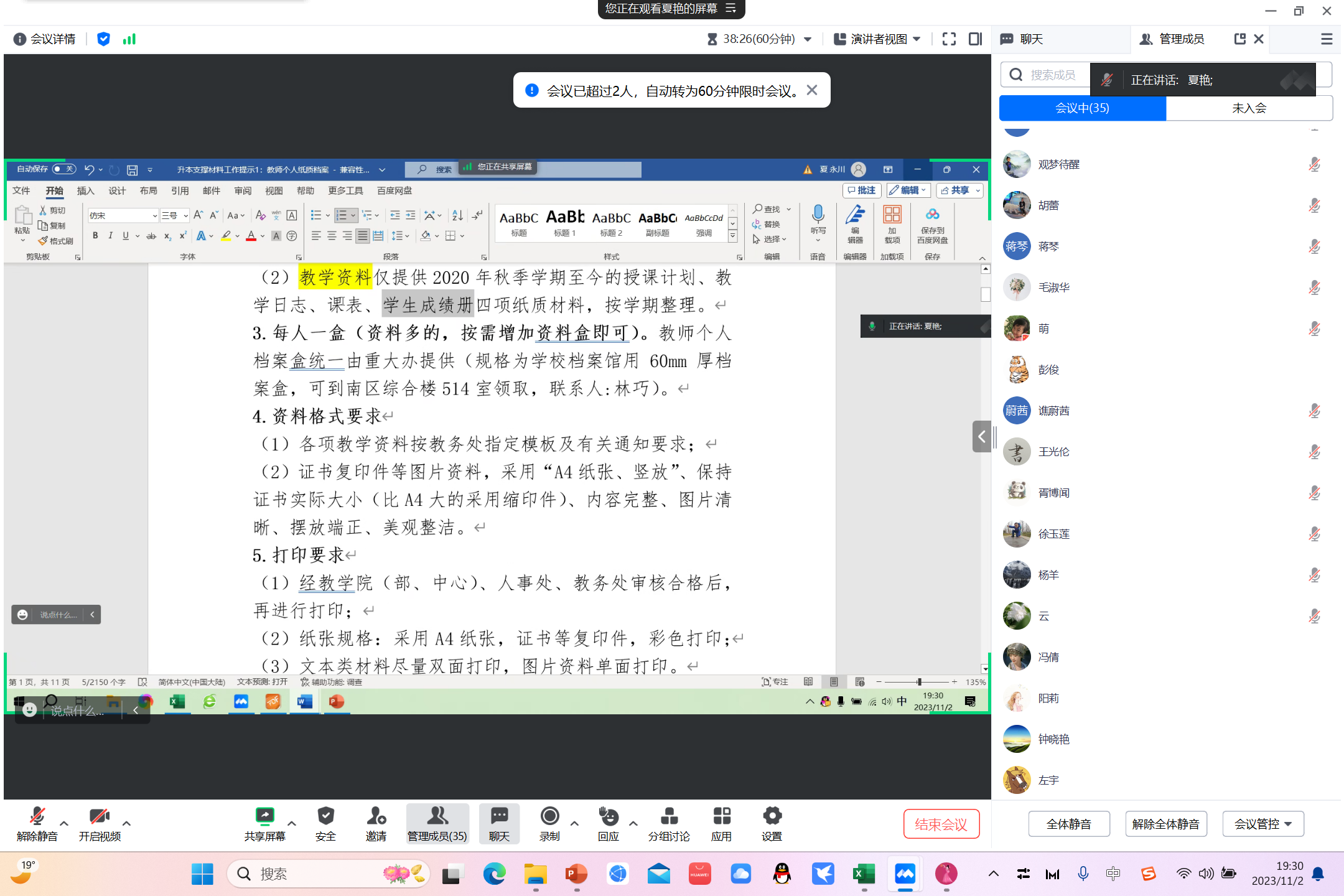Click the Reactions (回应) icon
The width and height of the screenshot is (1344, 896).
click(x=608, y=816)
